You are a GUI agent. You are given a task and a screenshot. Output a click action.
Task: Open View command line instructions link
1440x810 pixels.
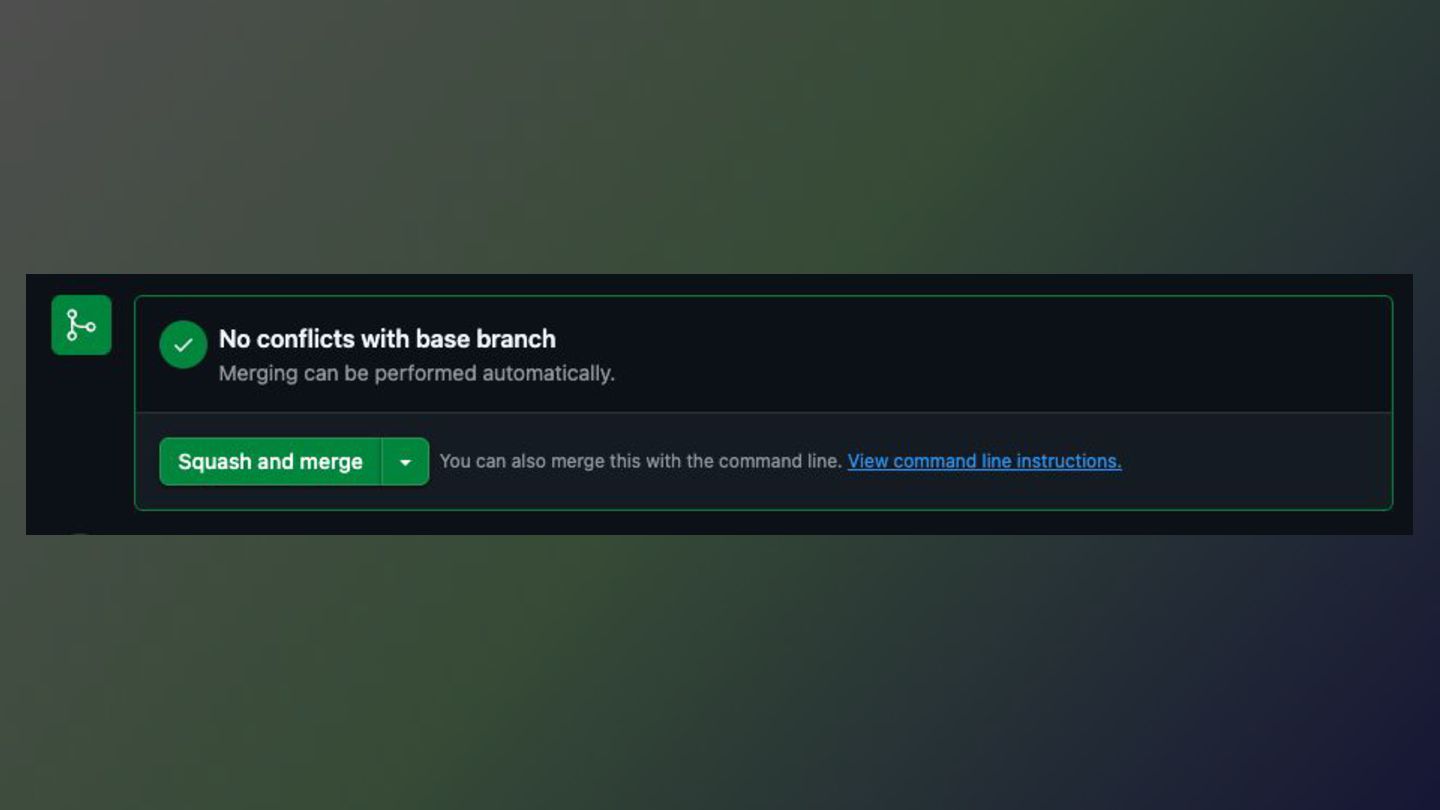984,461
